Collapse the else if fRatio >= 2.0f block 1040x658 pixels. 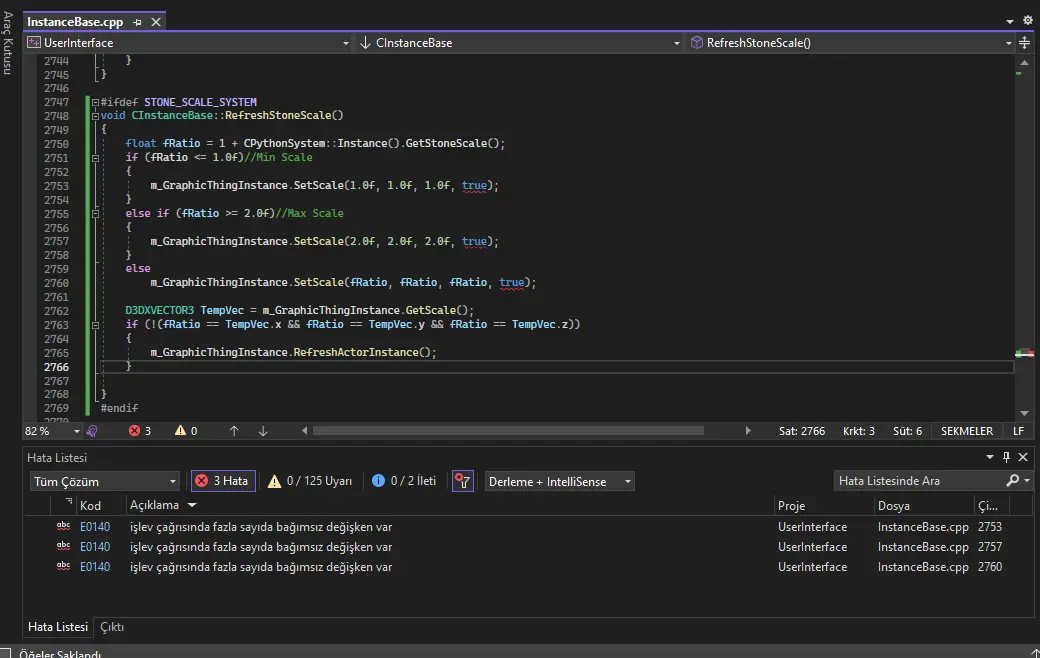pyautogui.click(x=95, y=214)
